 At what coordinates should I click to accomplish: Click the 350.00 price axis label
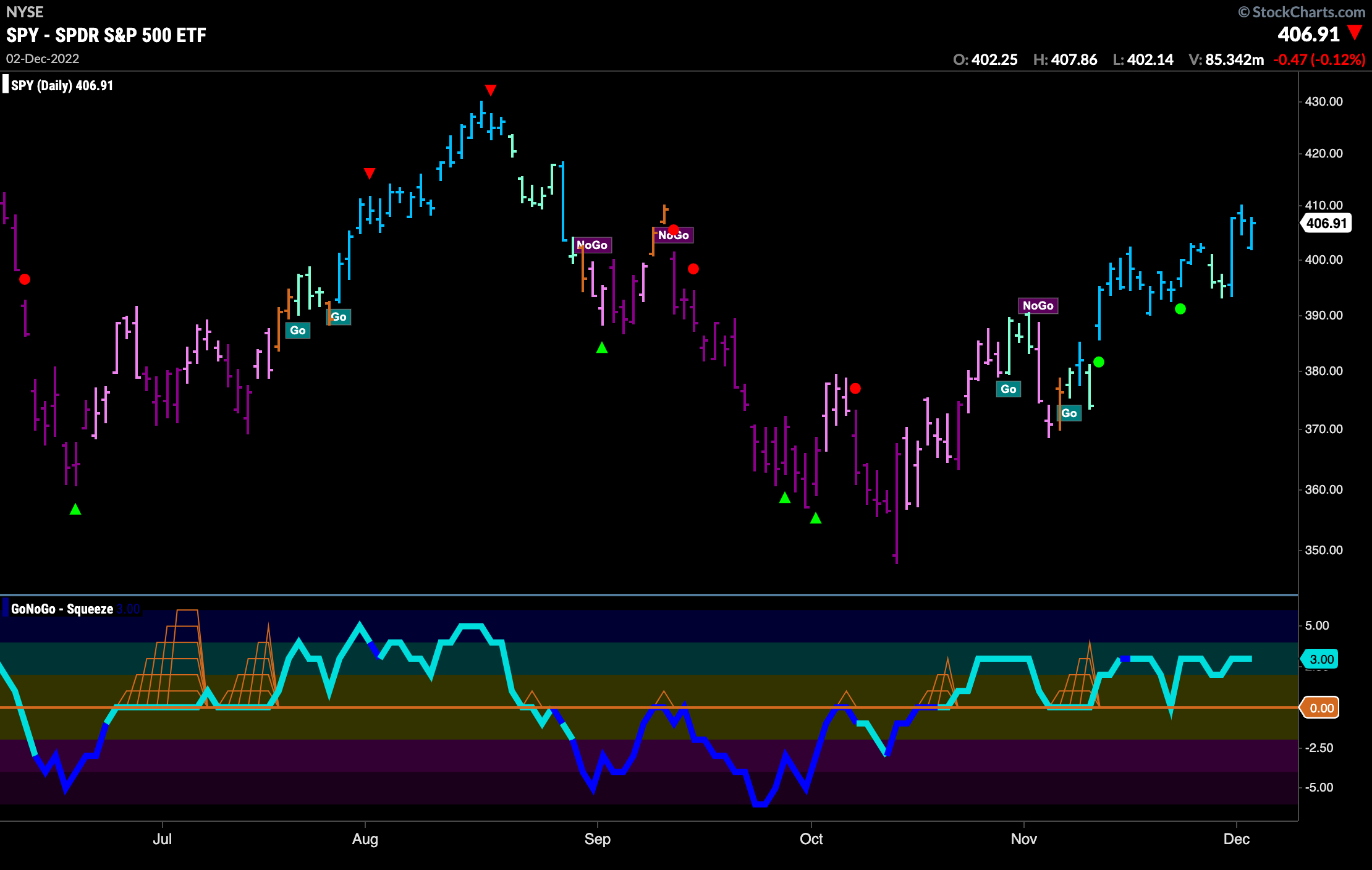(1324, 550)
